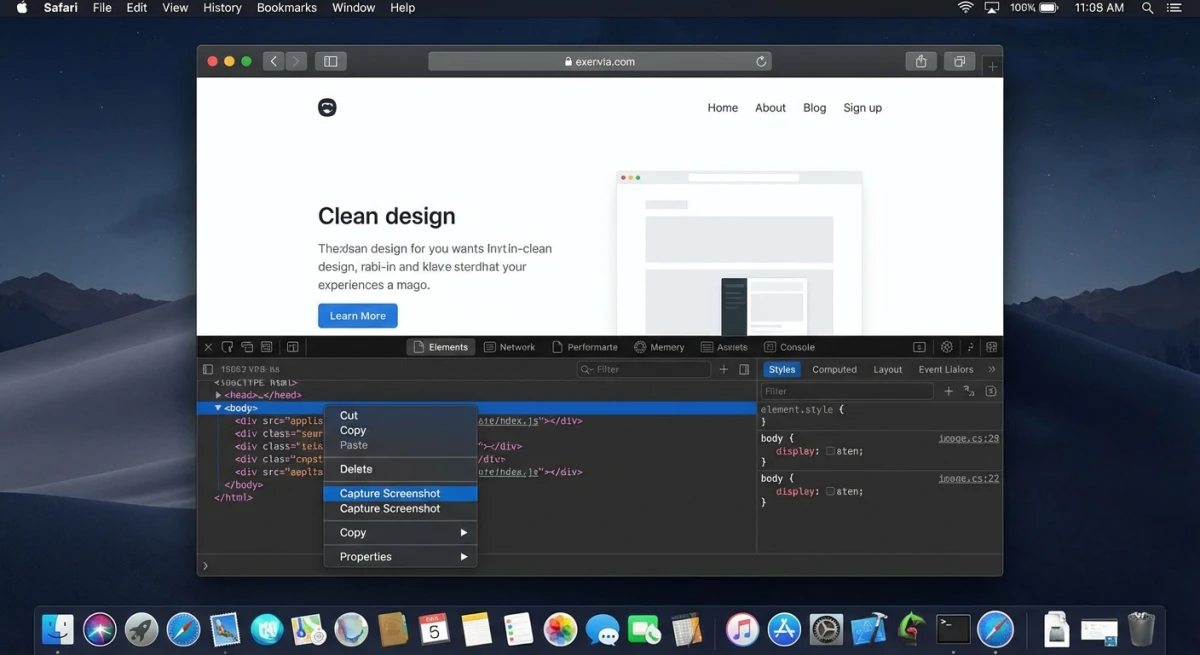Screen dimensions: 1200x655
Task: Go back with Safari's back arrow
Action: click(x=274, y=61)
